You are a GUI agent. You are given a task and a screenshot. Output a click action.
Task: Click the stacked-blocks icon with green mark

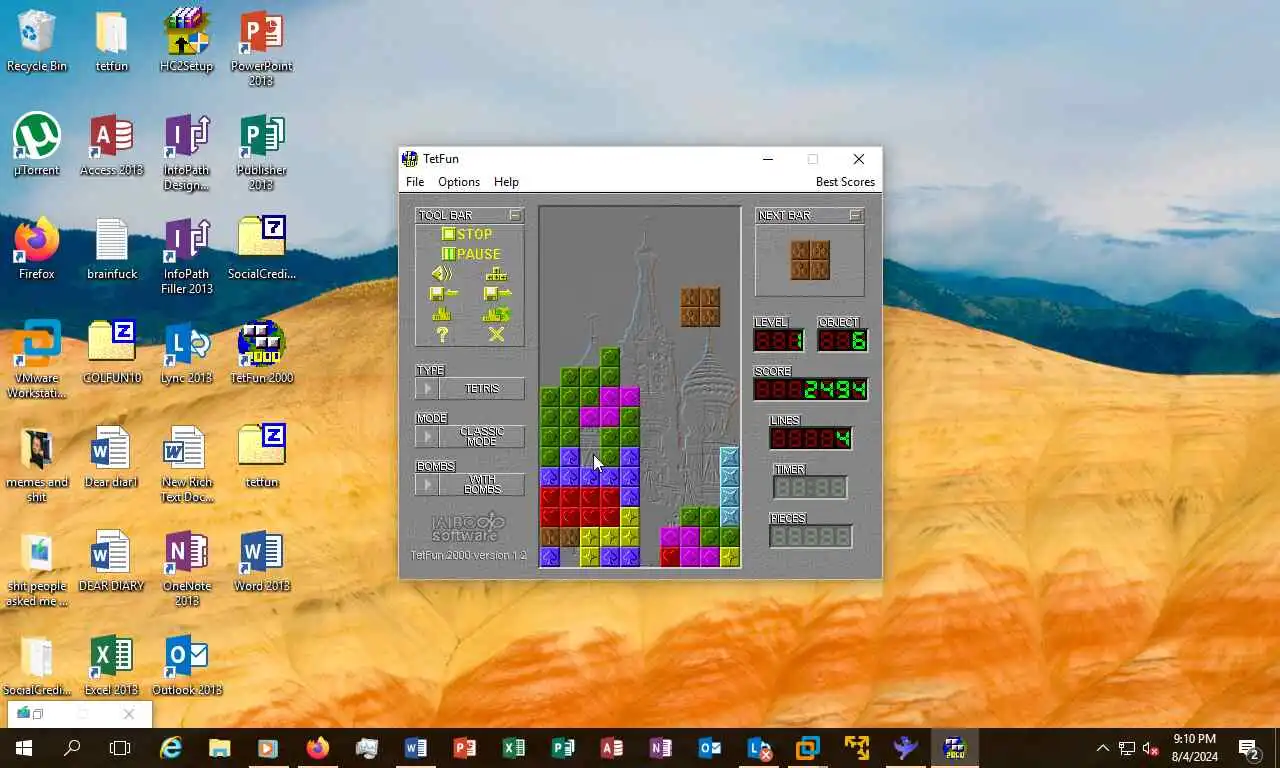497,314
